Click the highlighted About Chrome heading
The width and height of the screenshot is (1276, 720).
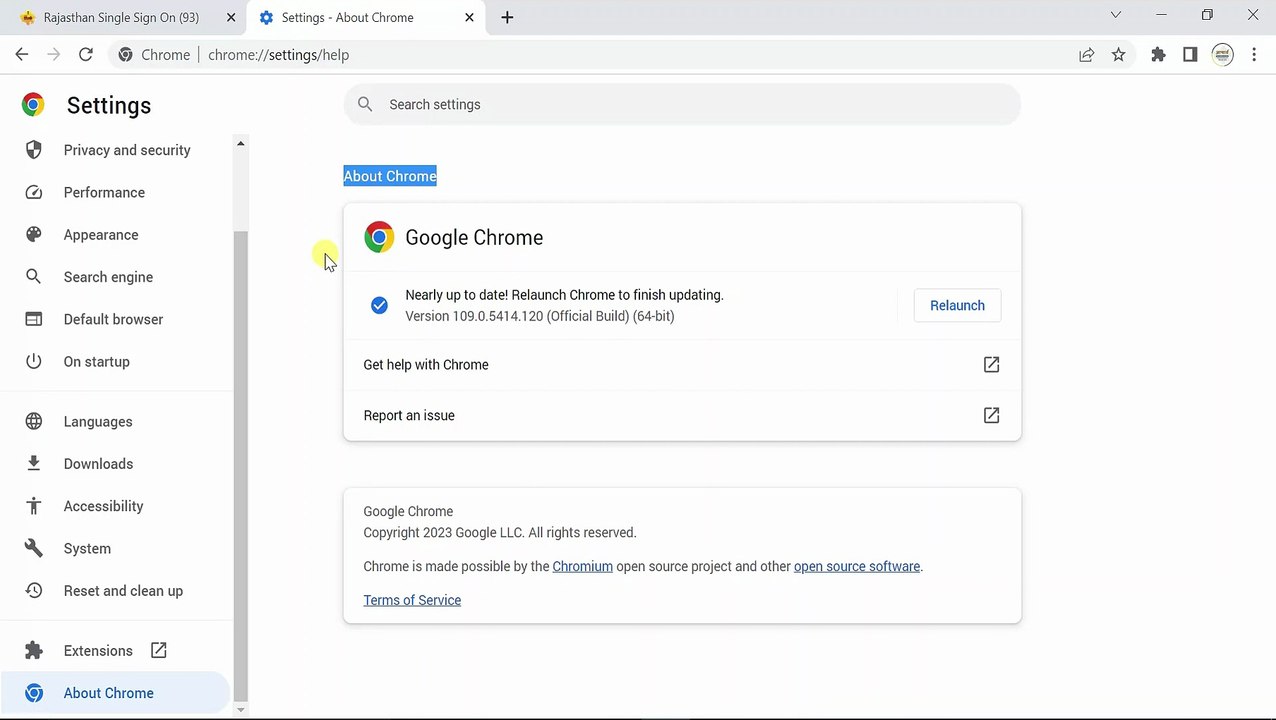point(390,176)
